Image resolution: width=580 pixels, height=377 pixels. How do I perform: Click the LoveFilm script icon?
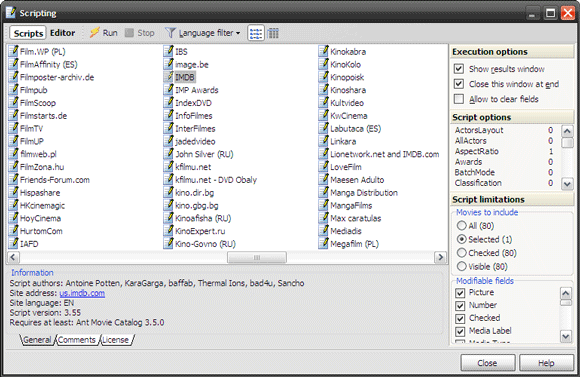(x=323, y=166)
